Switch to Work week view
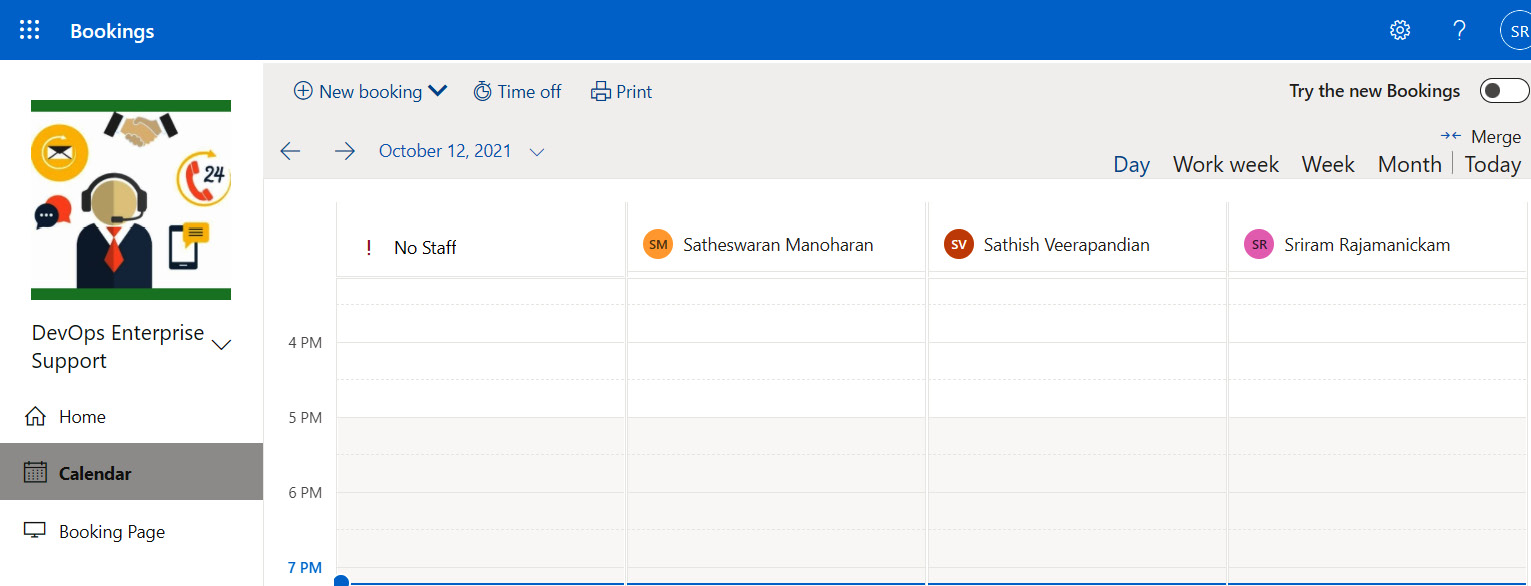 pyautogui.click(x=1225, y=164)
